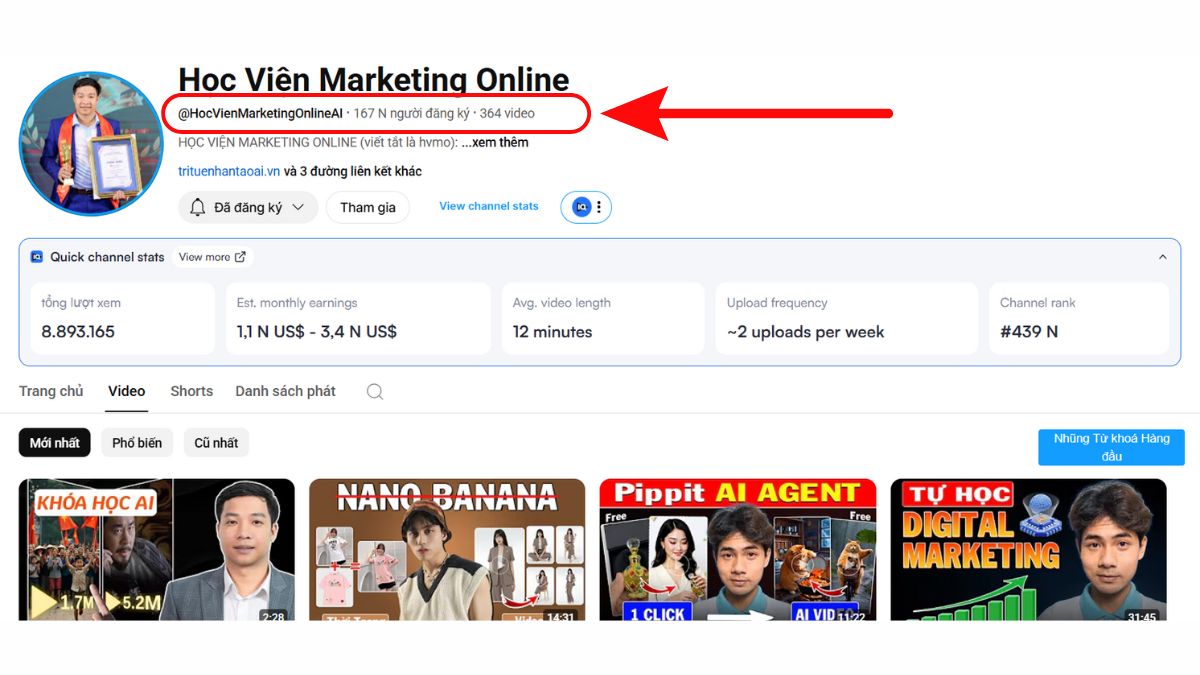Click the View more stats button
Image resolution: width=1200 pixels, height=675 pixels.
click(212, 257)
